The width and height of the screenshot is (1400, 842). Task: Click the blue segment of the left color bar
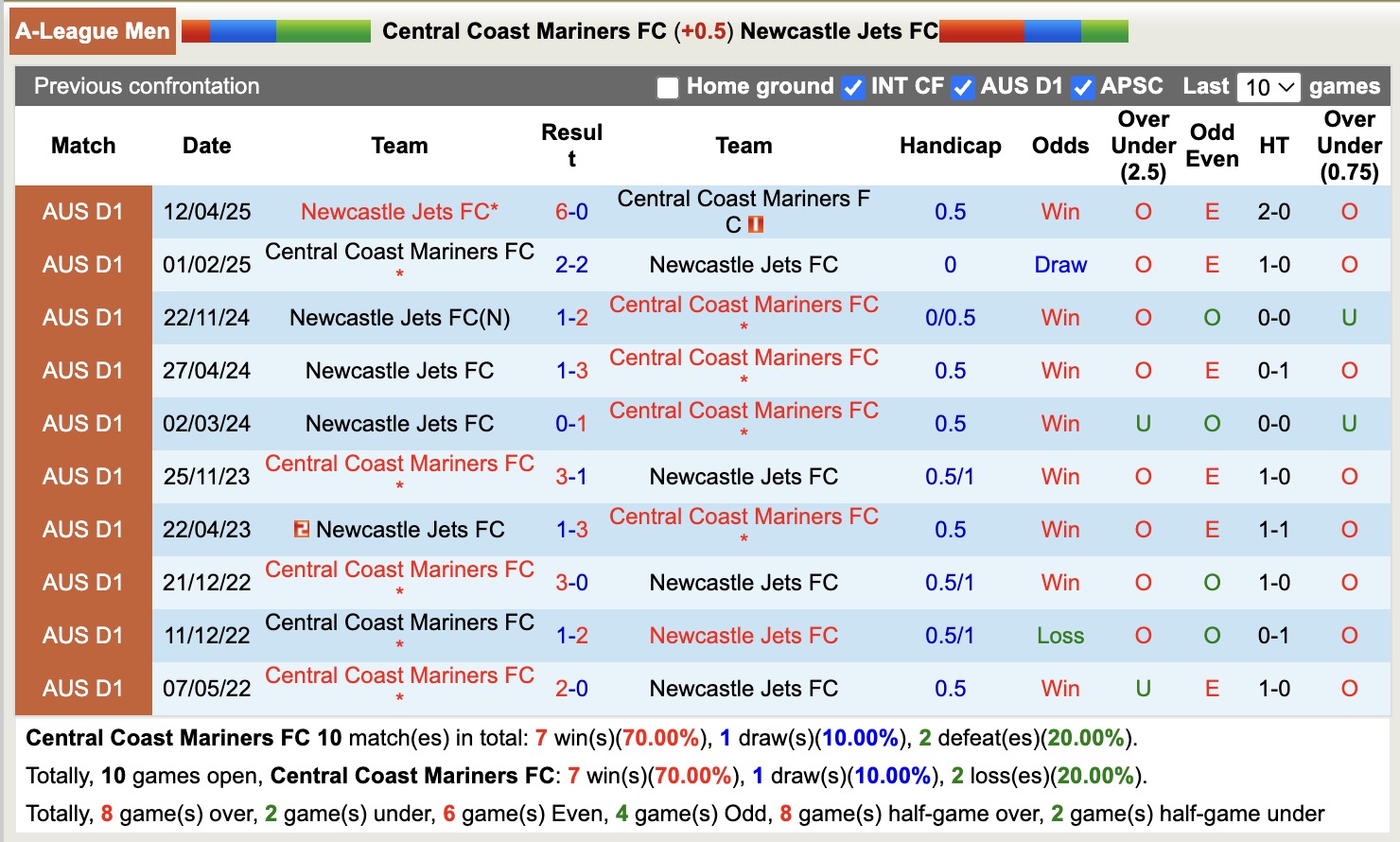pos(241,29)
